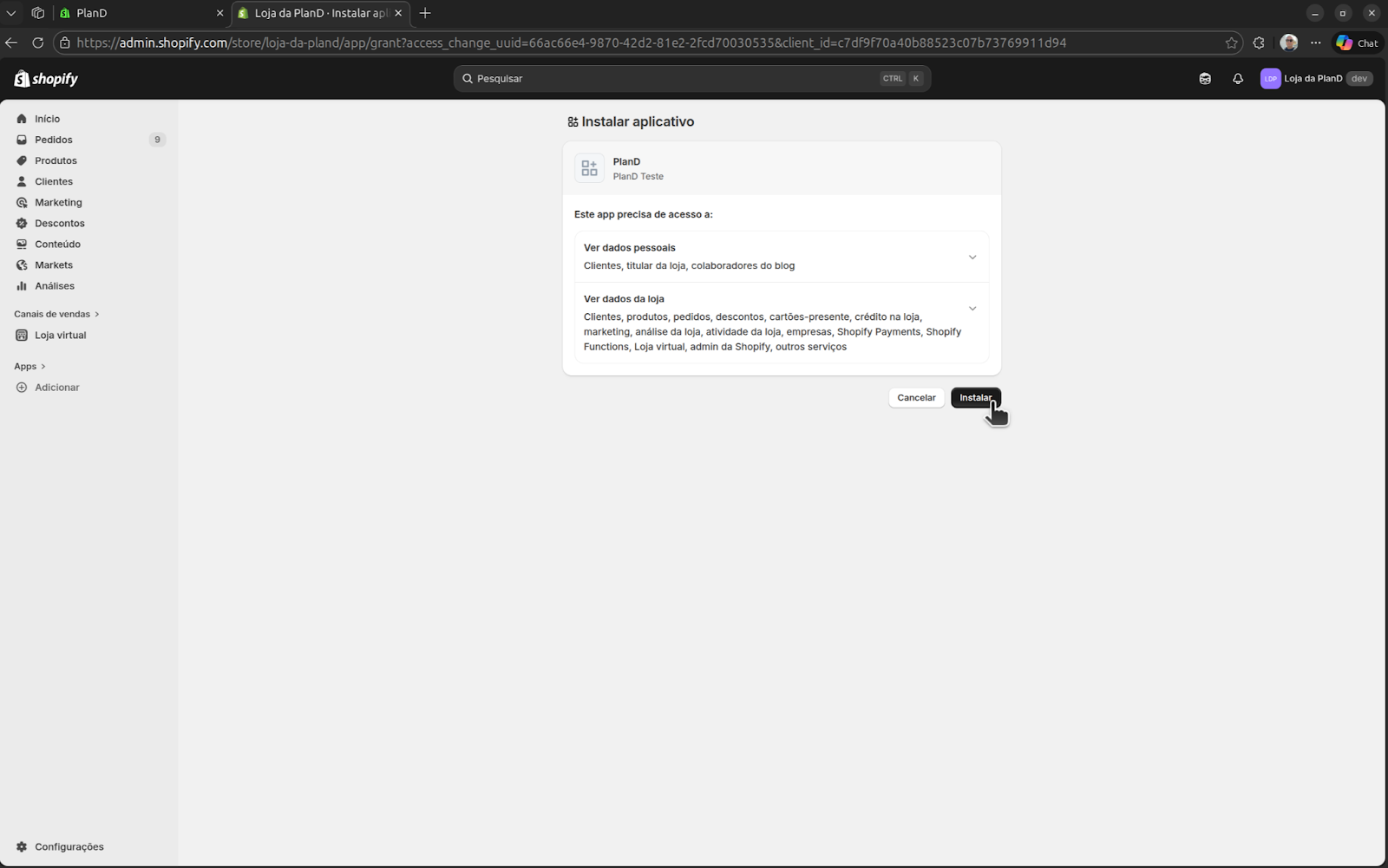
Task: View site information lock icon
Action: coord(64,42)
